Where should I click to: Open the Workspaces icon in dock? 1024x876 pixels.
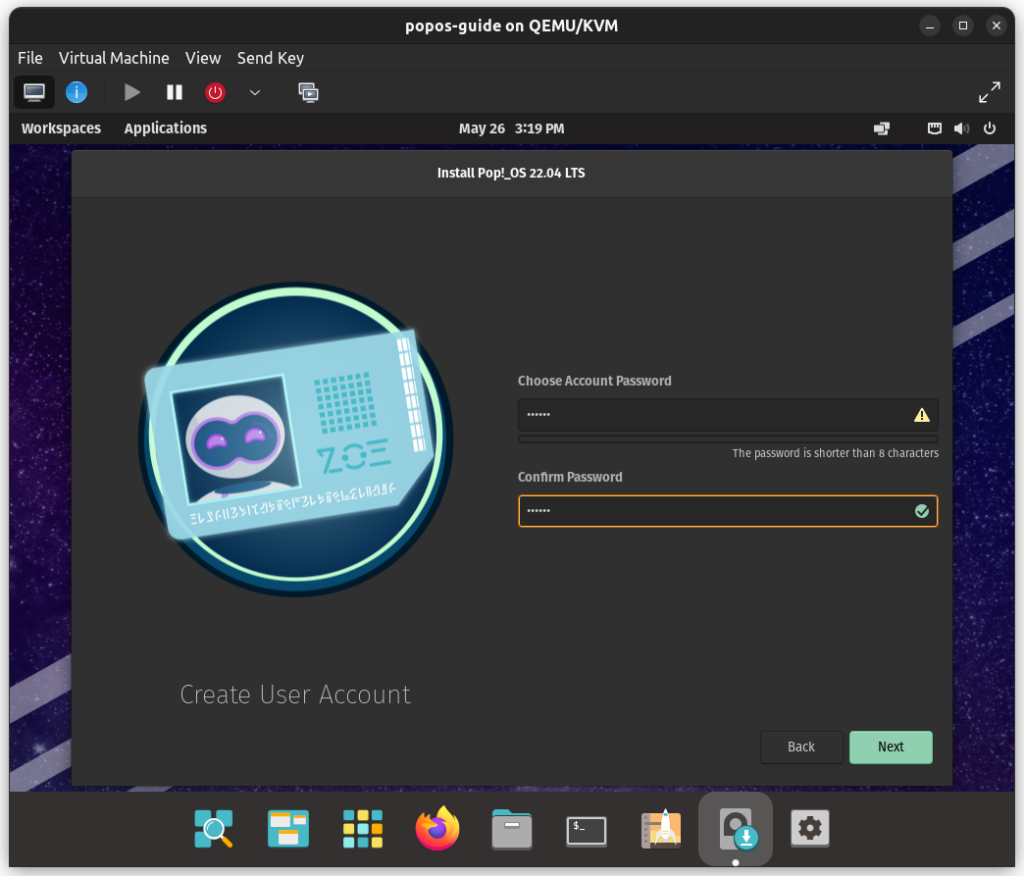point(288,828)
